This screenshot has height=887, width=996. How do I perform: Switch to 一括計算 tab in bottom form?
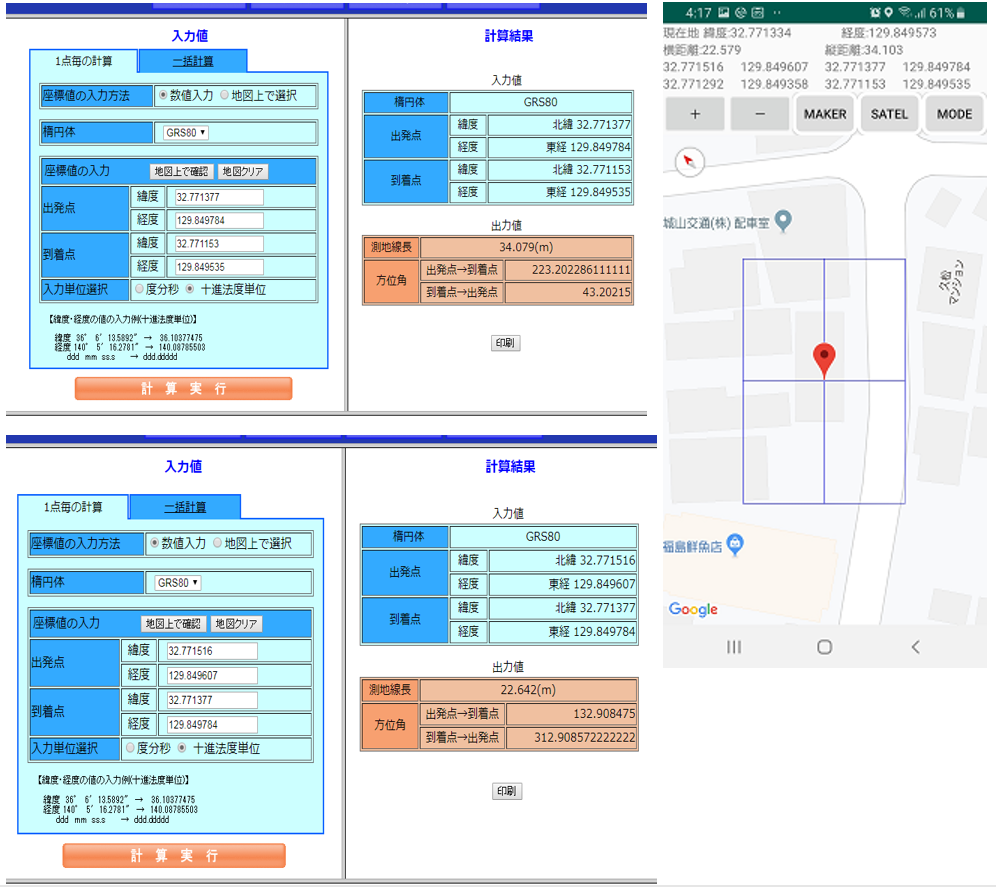pyautogui.click(x=185, y=507)
